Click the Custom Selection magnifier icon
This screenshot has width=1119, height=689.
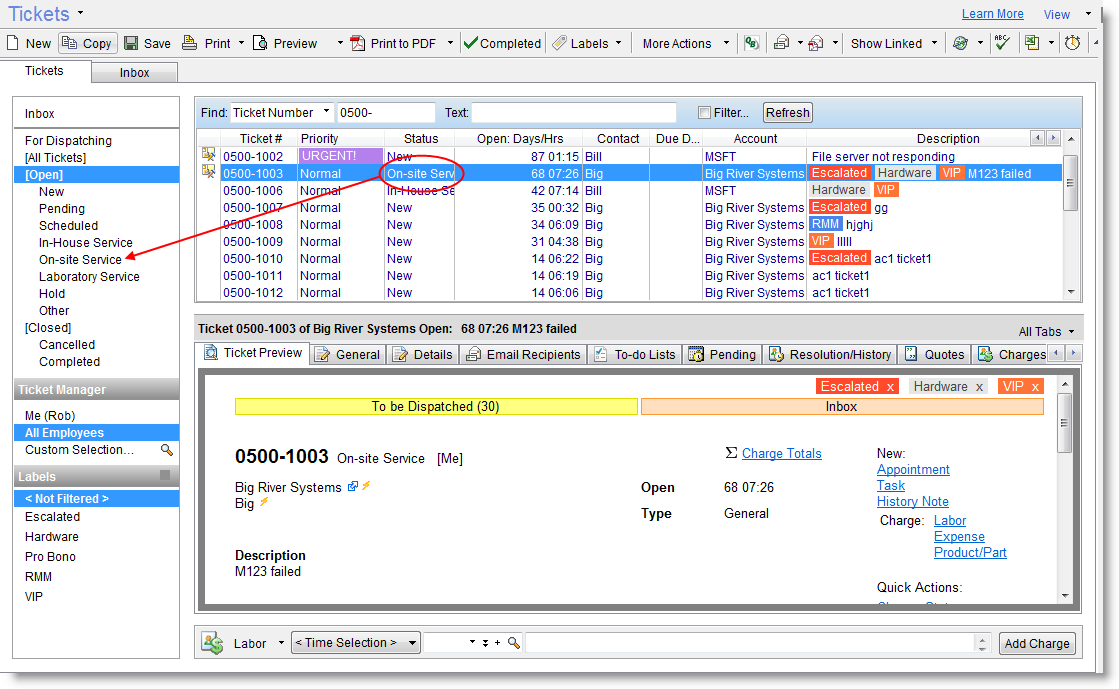167,450
